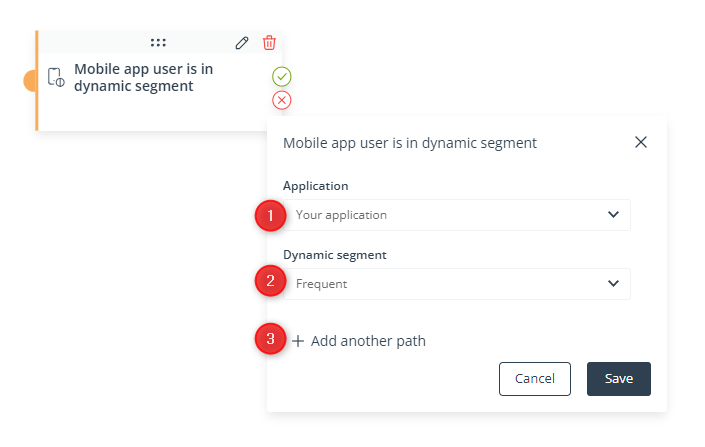Select the node title text
The height and width of the screenshot is (447, 705).
pyautogui.click(x=143, y=77)
